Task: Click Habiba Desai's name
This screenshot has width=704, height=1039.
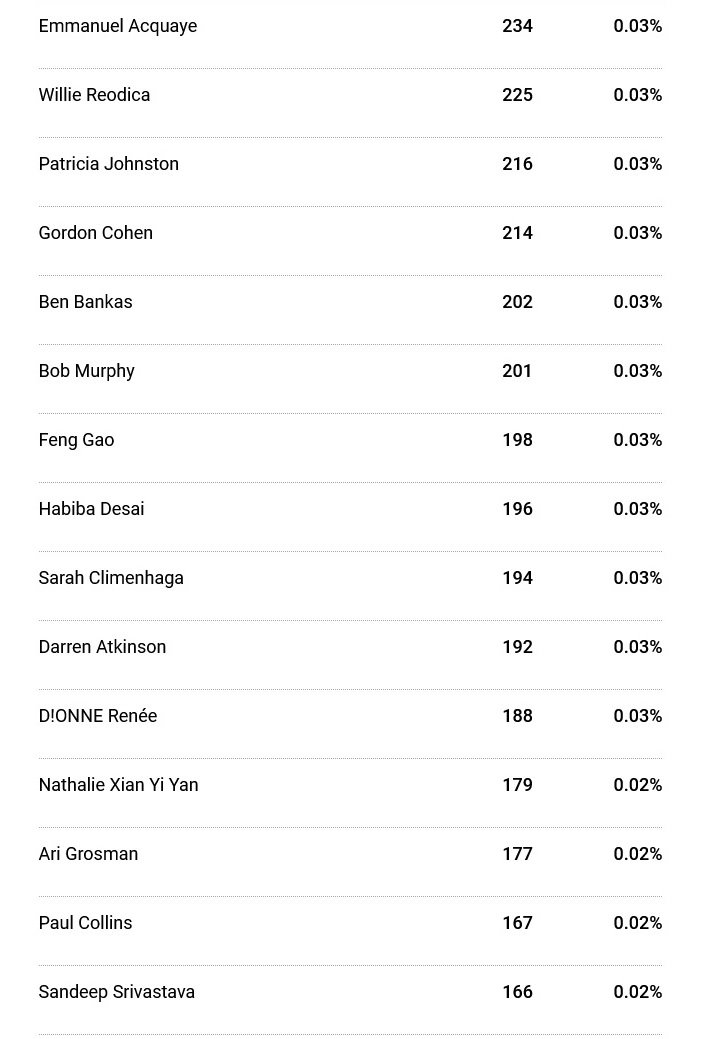Action: (x=91, y=508)
